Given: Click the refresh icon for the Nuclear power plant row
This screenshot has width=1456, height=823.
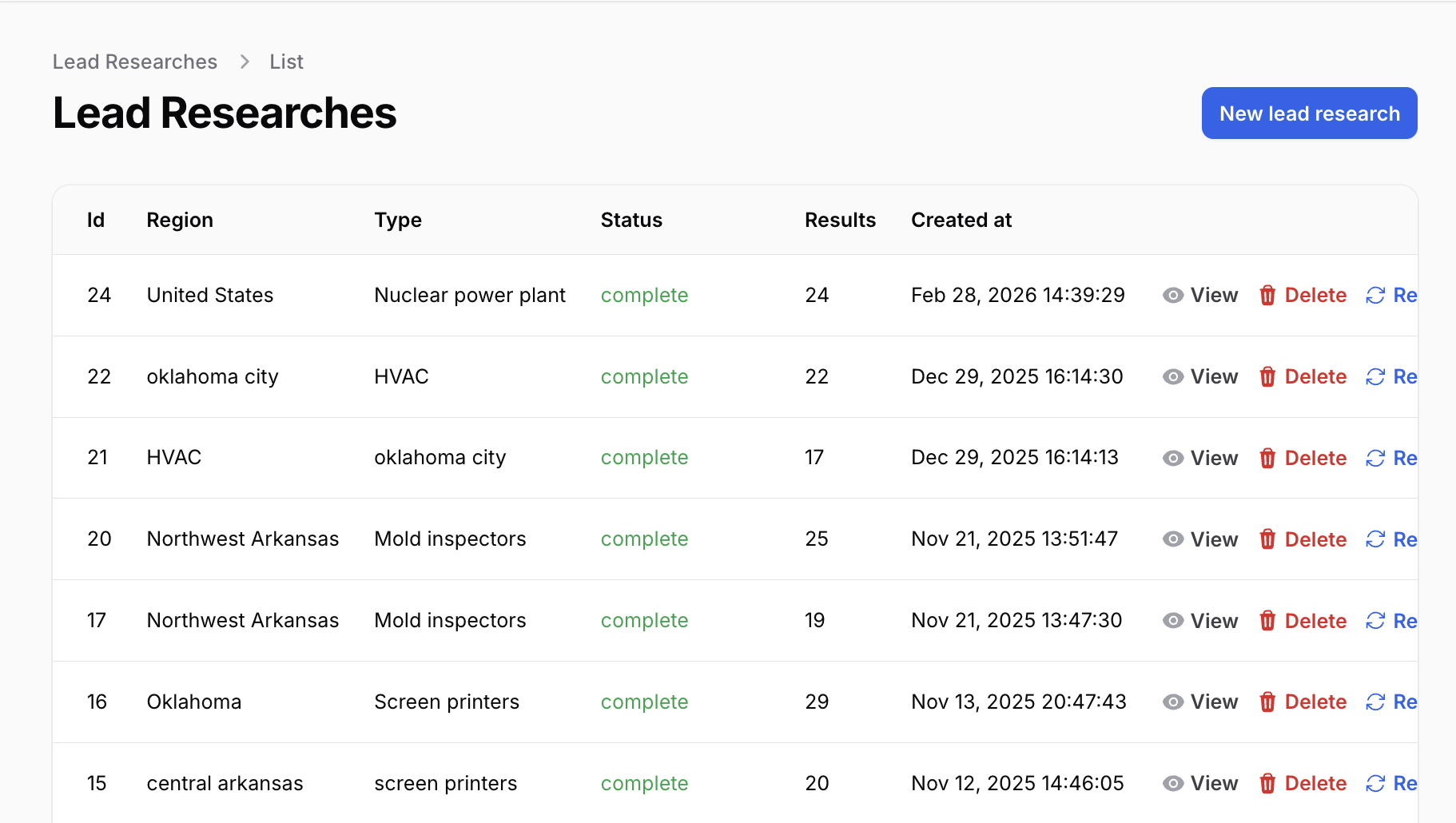Looking at the screenshot, I should coord(1375,296).
